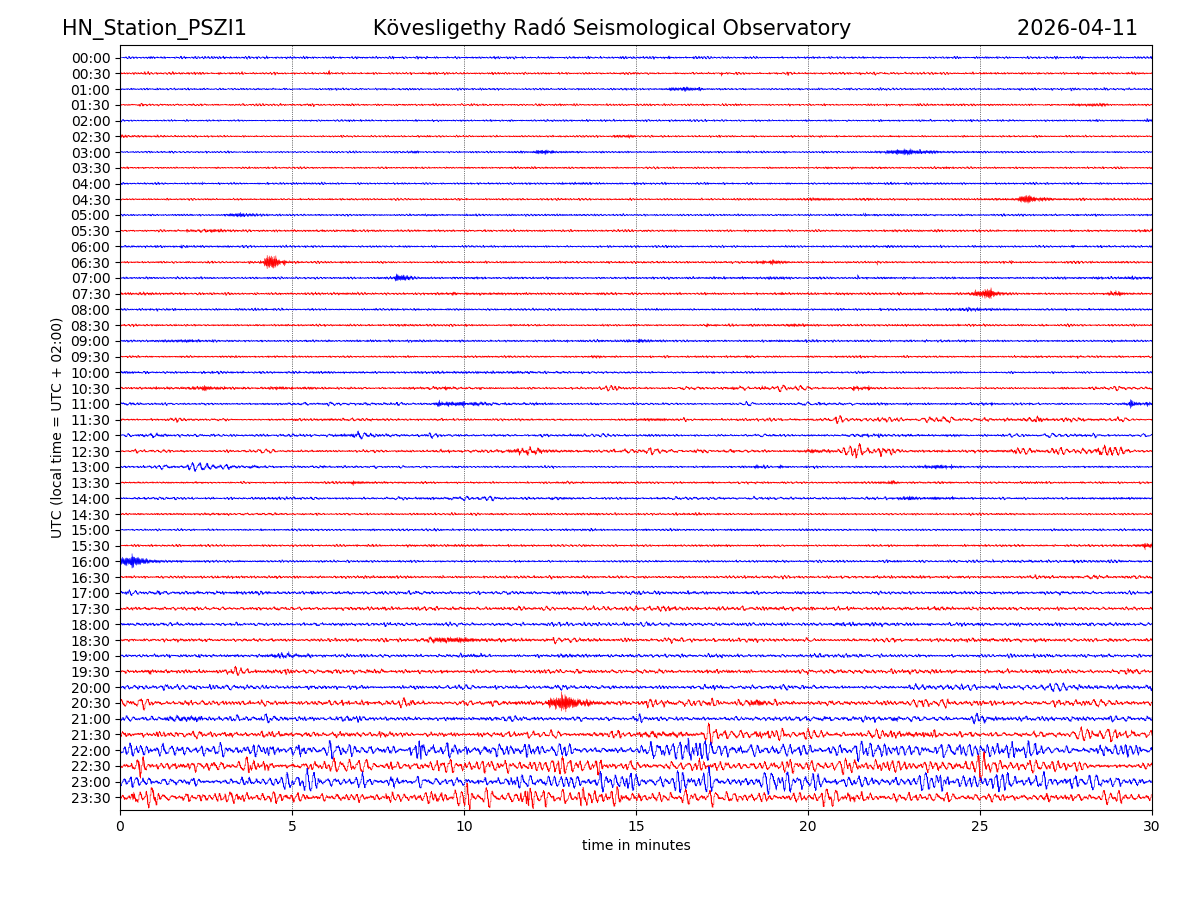Click the red burst on the 06:30 trace
This screenshot has width=1200, height=900.
pos(271,262)
